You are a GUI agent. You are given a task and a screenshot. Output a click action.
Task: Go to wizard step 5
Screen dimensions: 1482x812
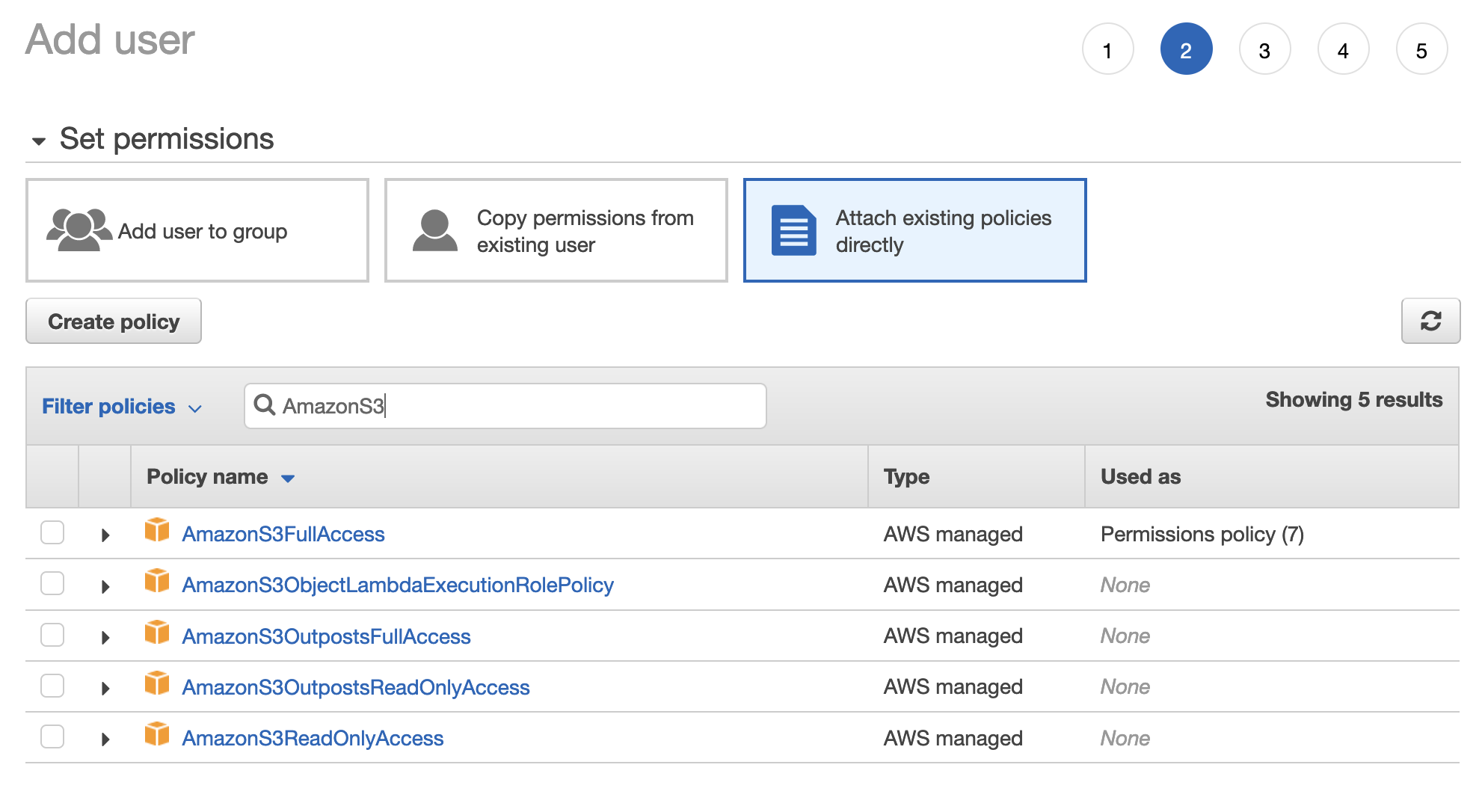(1421, 49)
